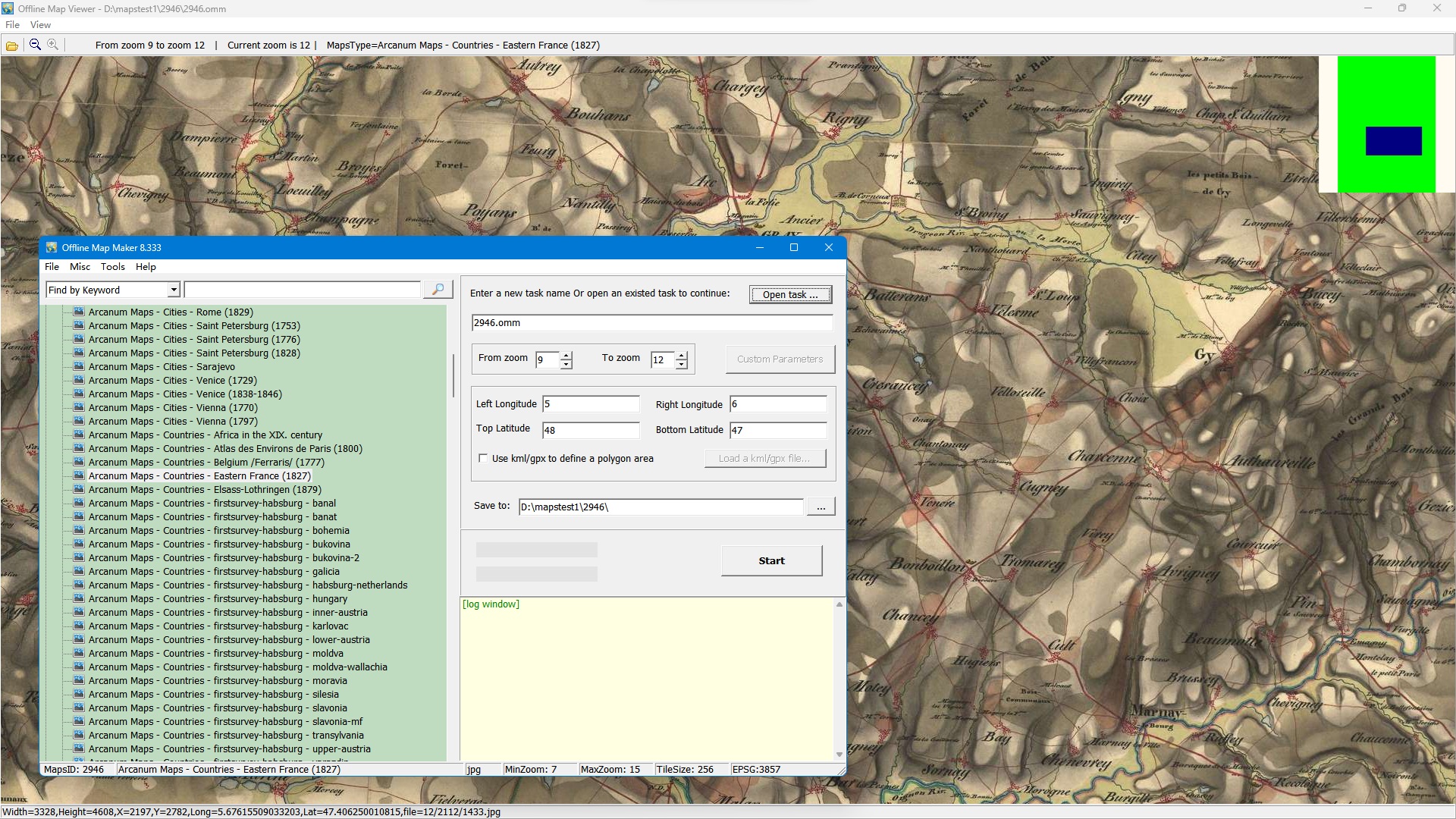Increase the To zoom value
Image resolution: width=1456 pixels, height=819 pixels.
(682, 355)
